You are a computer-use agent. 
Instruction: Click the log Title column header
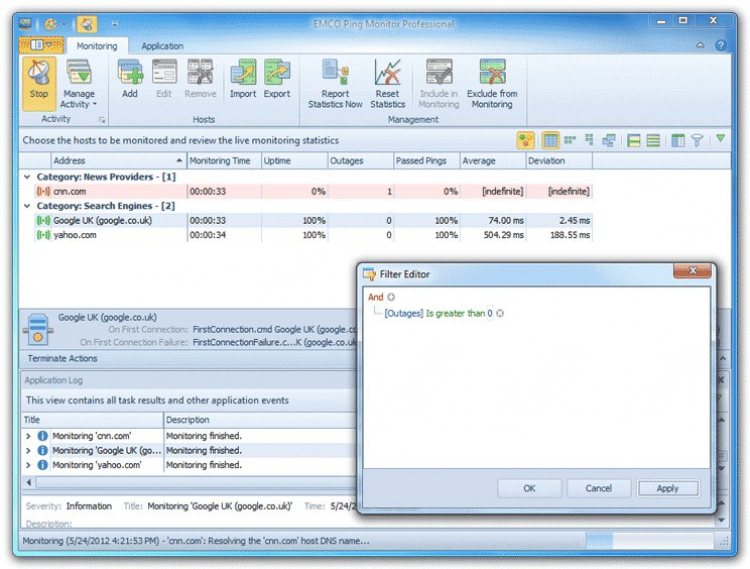(x=93, y=420)
